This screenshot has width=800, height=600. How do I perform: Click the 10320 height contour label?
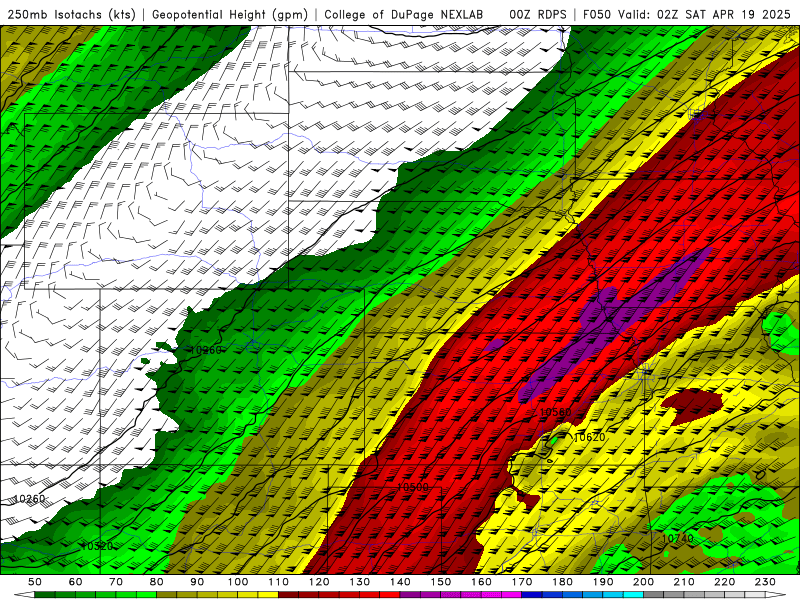96,546
